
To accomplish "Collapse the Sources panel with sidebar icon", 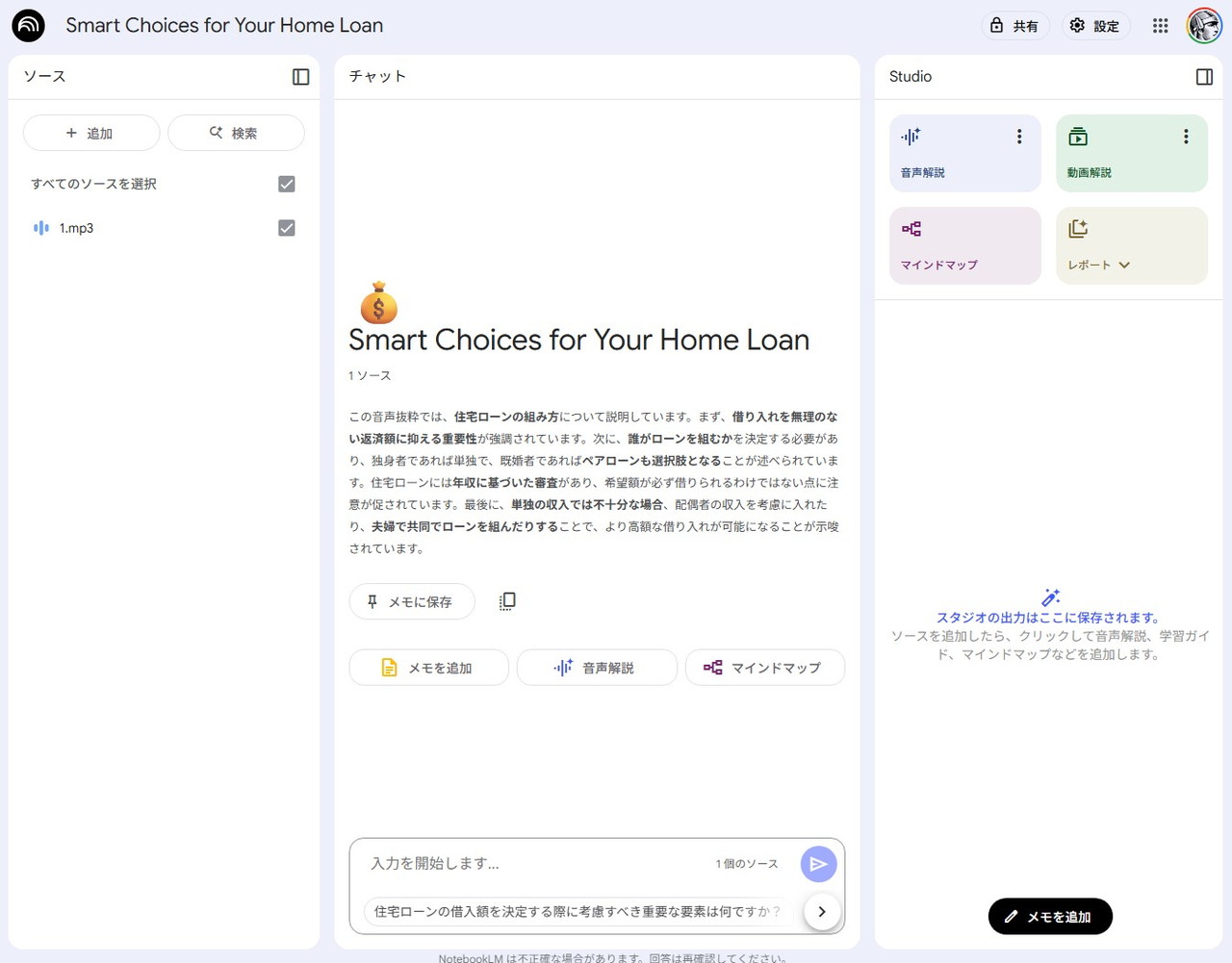I will [x=300, y=77].
